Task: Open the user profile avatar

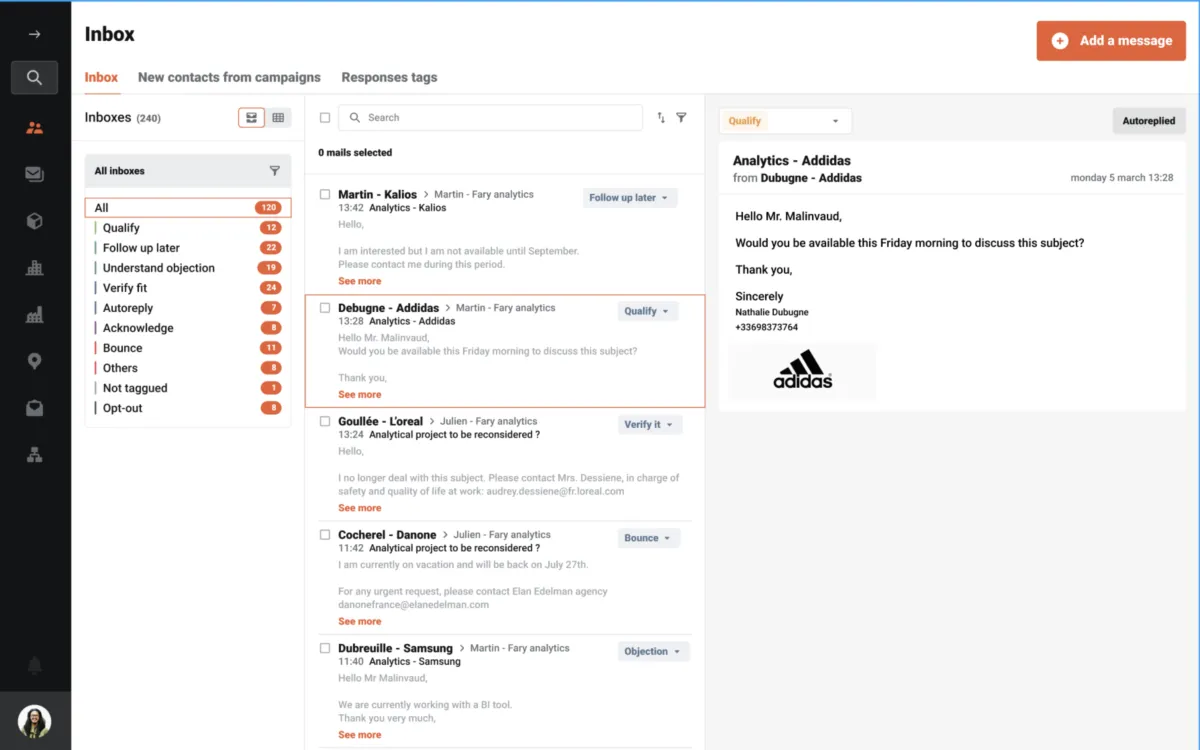Action: tap(34, 721)
